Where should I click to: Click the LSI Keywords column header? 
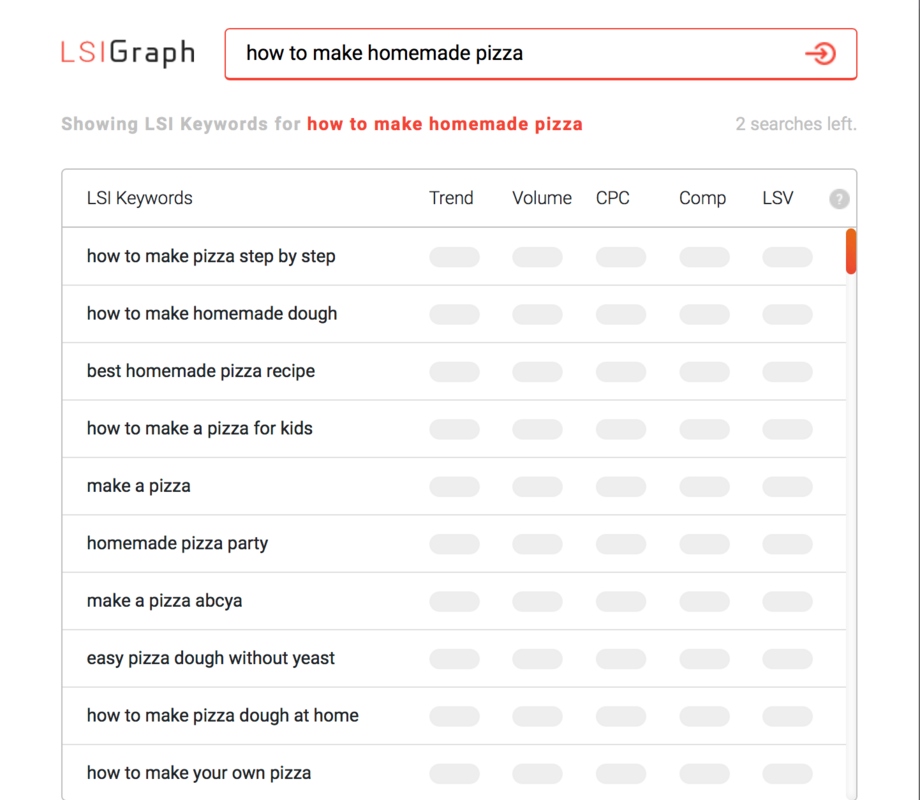click(x=140, y=198)
